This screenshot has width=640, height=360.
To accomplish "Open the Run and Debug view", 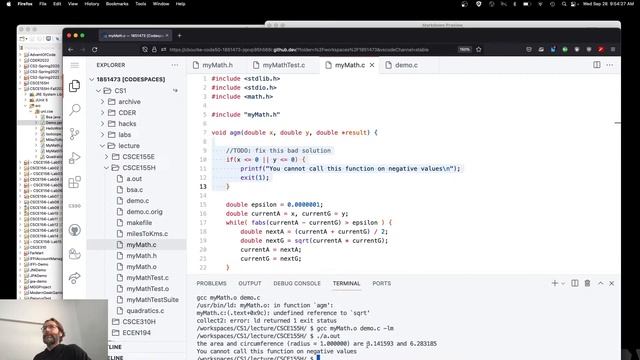I will pyautogui.click(x=74, y=158).
